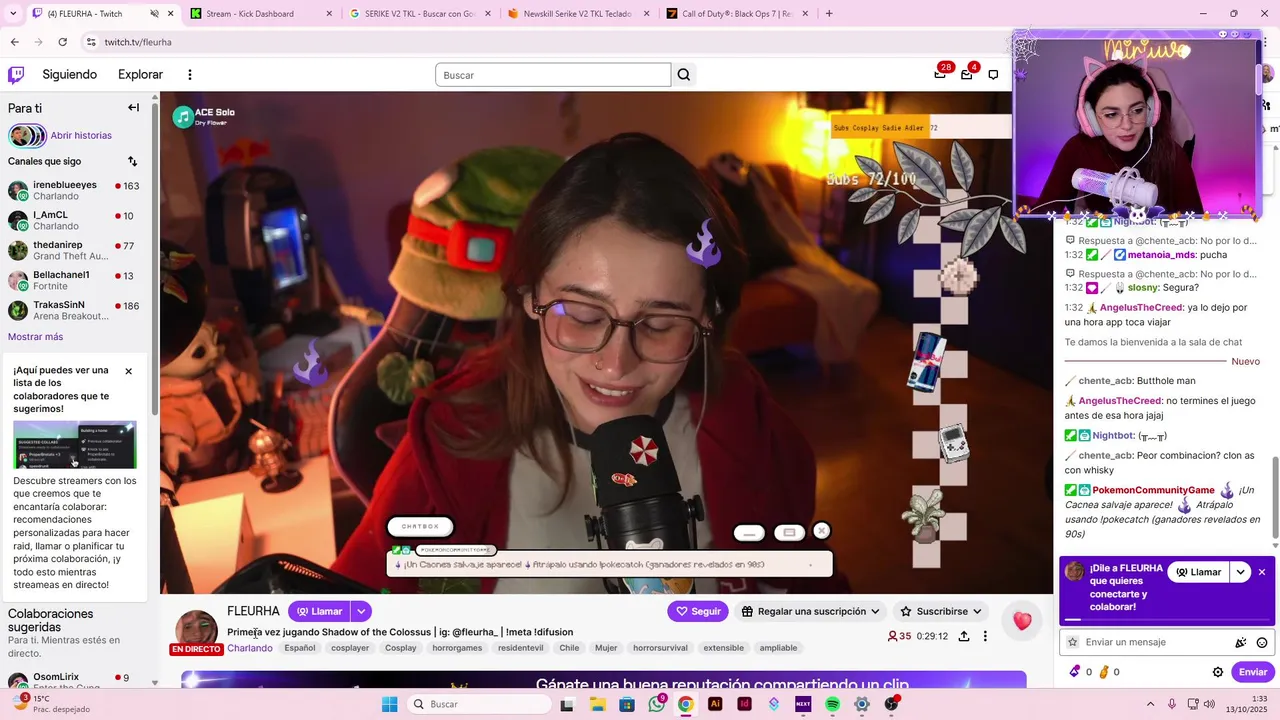1280x720 pixels.
Task: Collapse the Para ti sidebar
Action: click(x=133, y=108)
